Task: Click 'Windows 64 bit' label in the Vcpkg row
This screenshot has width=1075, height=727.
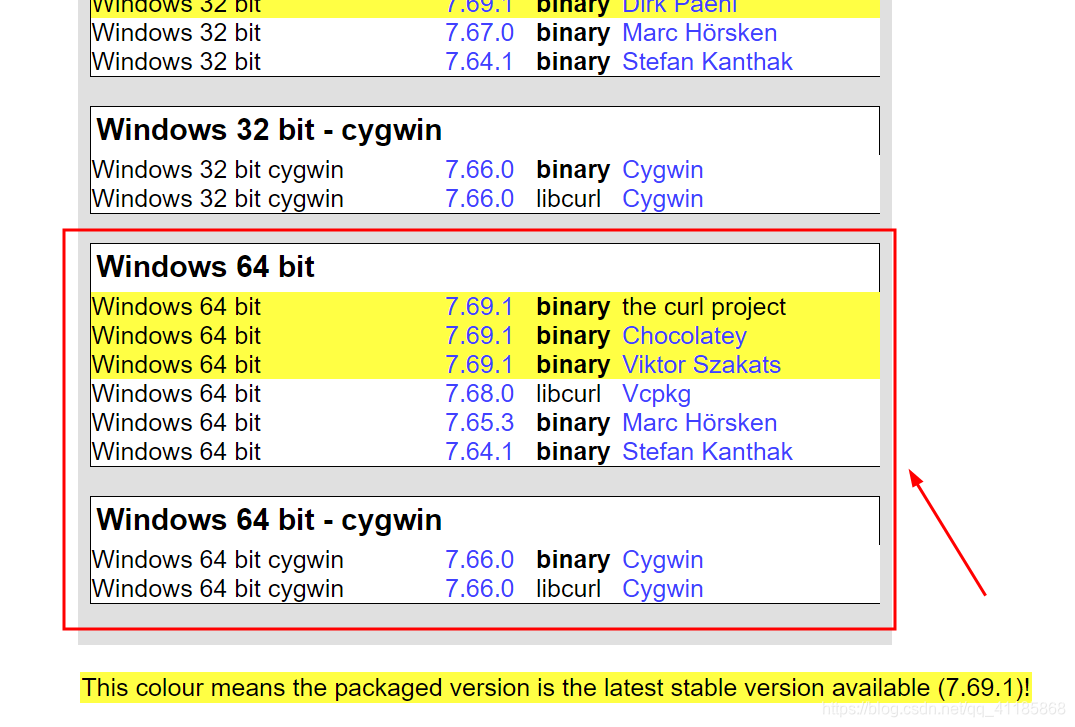Action: point(176,394)
